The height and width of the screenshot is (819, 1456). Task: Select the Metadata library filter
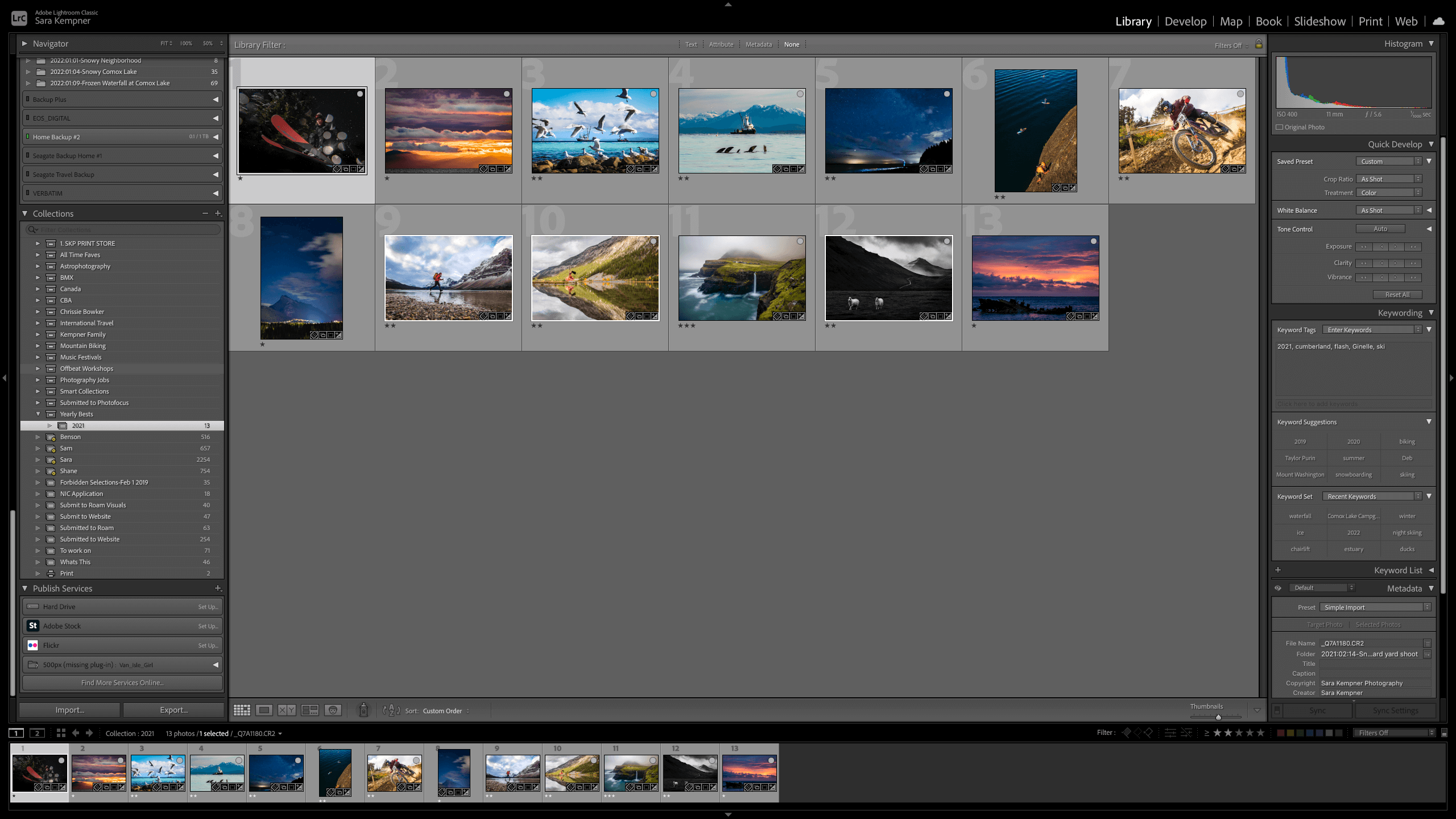pyautogui.click(x=759, y=44)
